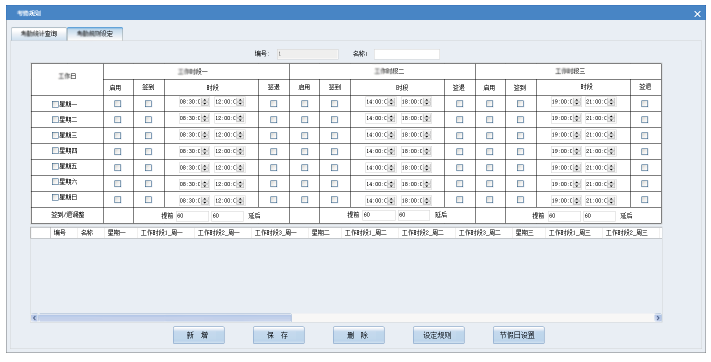Tick 签到 for 星期六 in 工作时段三
This screenshot has height=362, width=711.
point(520,184)
